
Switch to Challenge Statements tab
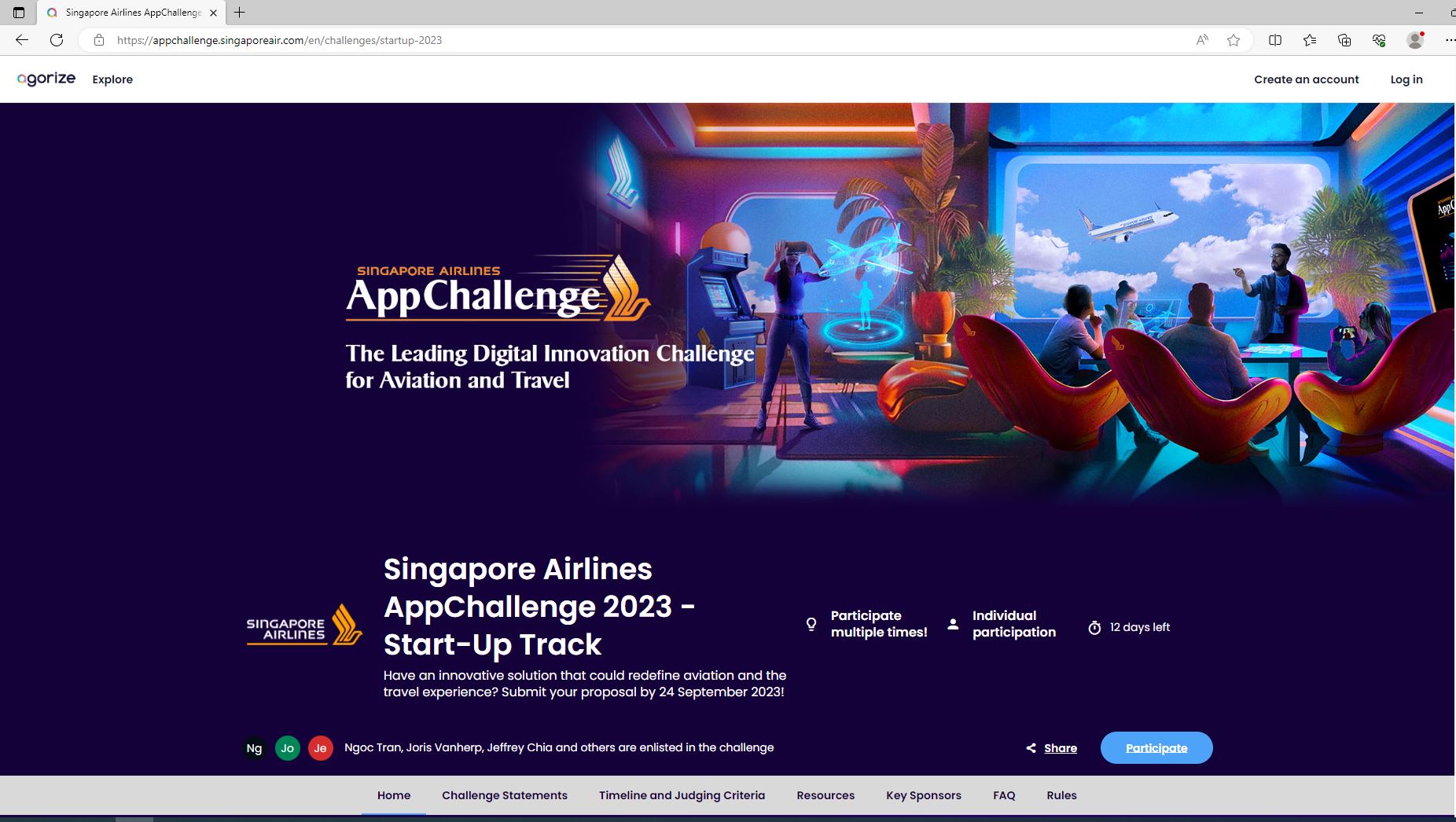click(x=505, y=795)
